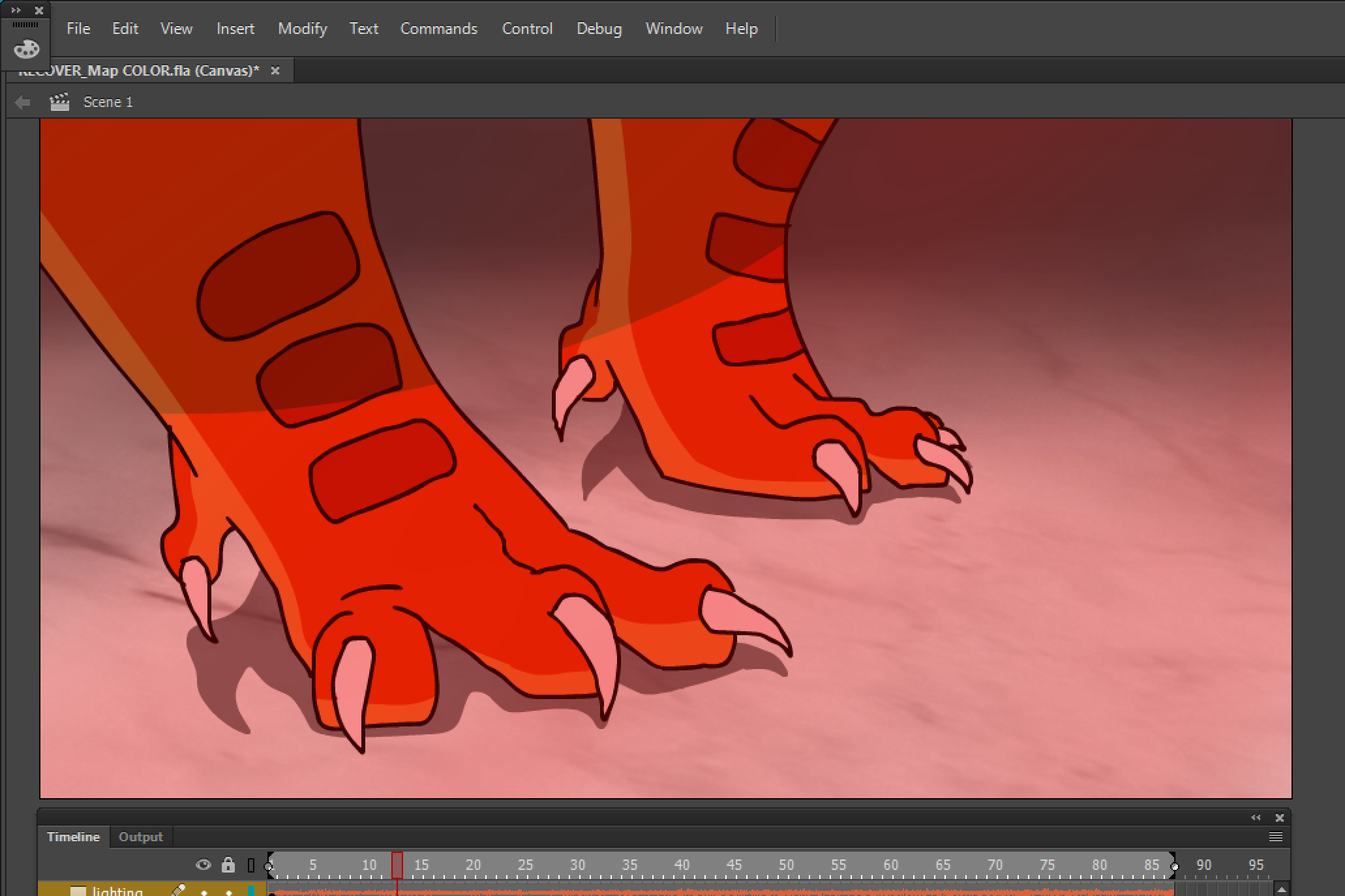This screenshot has height=896, width=1345.
Task: Open the Debug menu
Action: coord(599,29)
